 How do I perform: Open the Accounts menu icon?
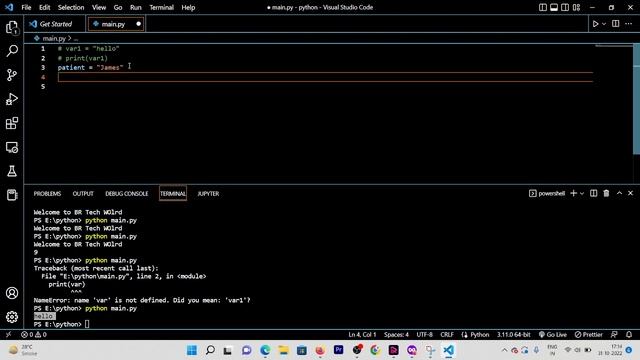click(x=12, y=293)
